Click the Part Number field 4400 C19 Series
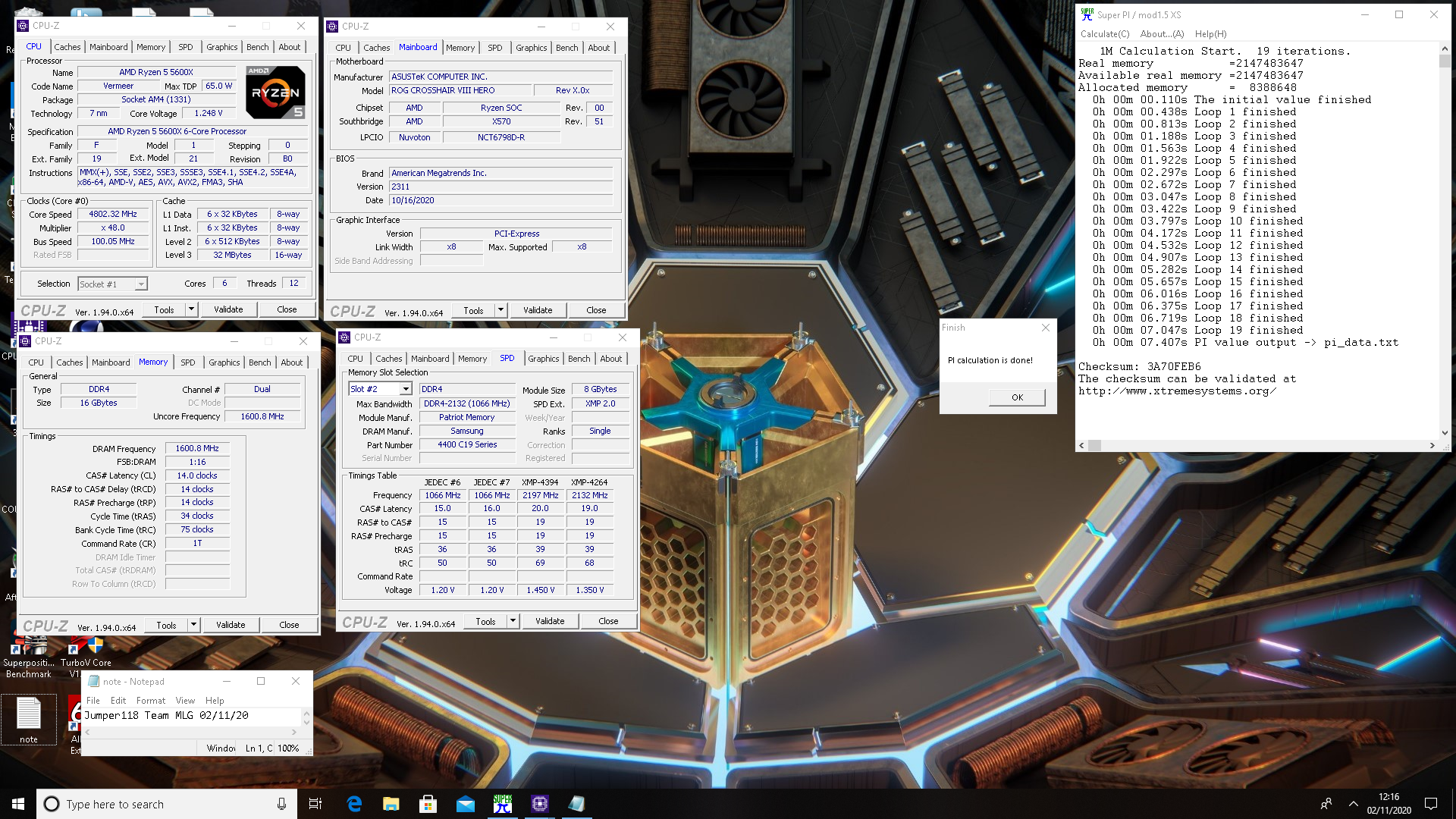Image resolution: width=1456 pixels, height=819 pixels. point(467,445)
